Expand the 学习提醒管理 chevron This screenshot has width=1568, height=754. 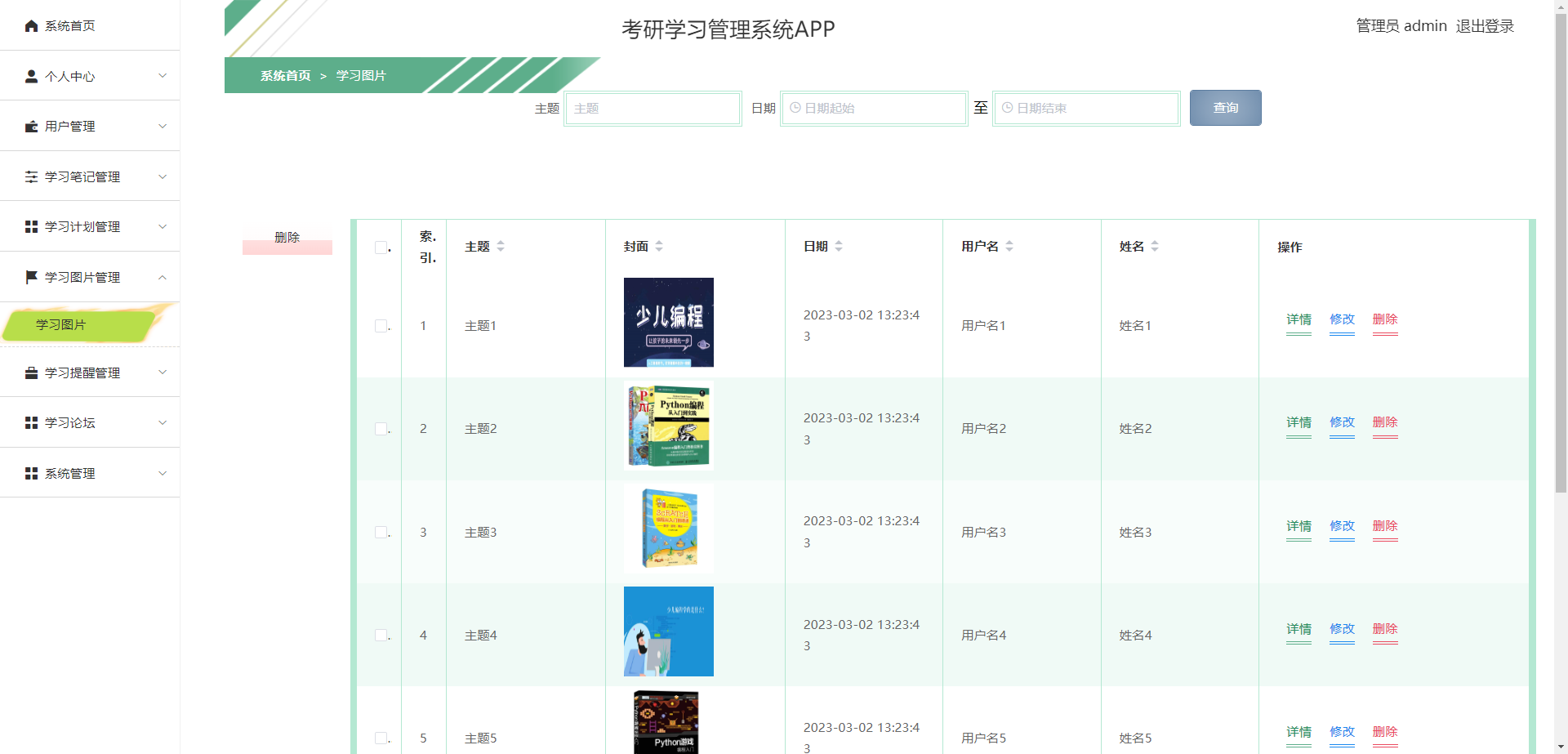click(x=163, y=372)
